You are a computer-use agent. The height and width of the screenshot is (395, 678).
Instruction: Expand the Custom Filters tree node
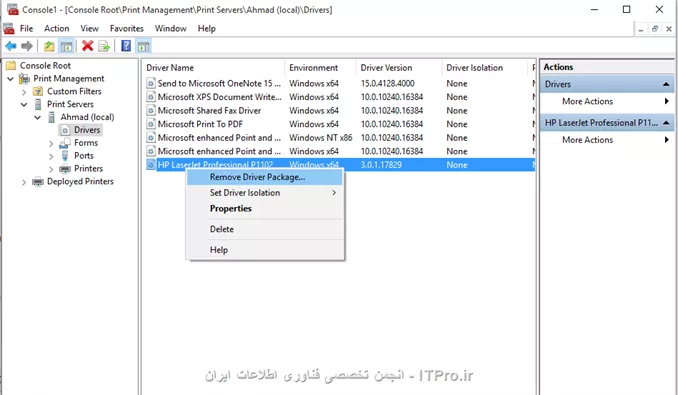tap(24, 92)
